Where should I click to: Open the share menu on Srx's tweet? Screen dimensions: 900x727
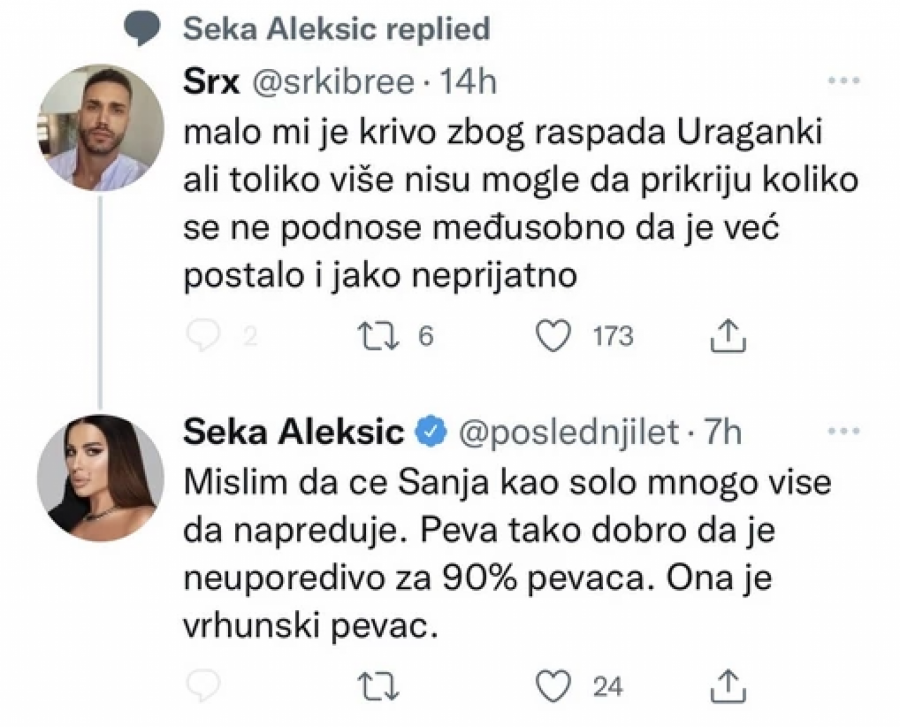729,337
